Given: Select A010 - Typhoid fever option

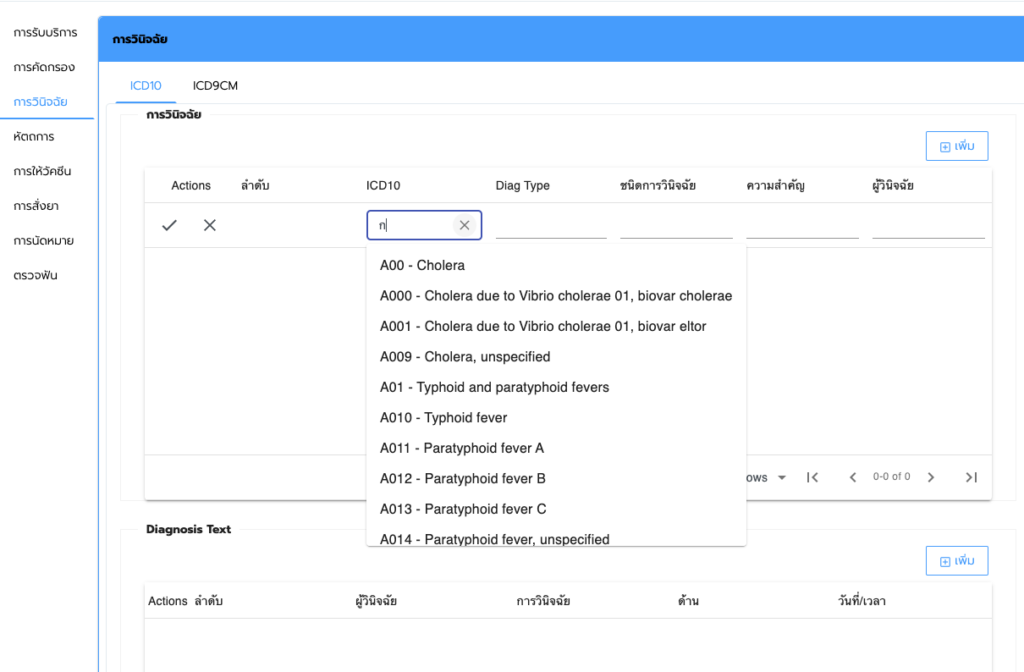Looking at the screenshot, I should pos(443,418).
